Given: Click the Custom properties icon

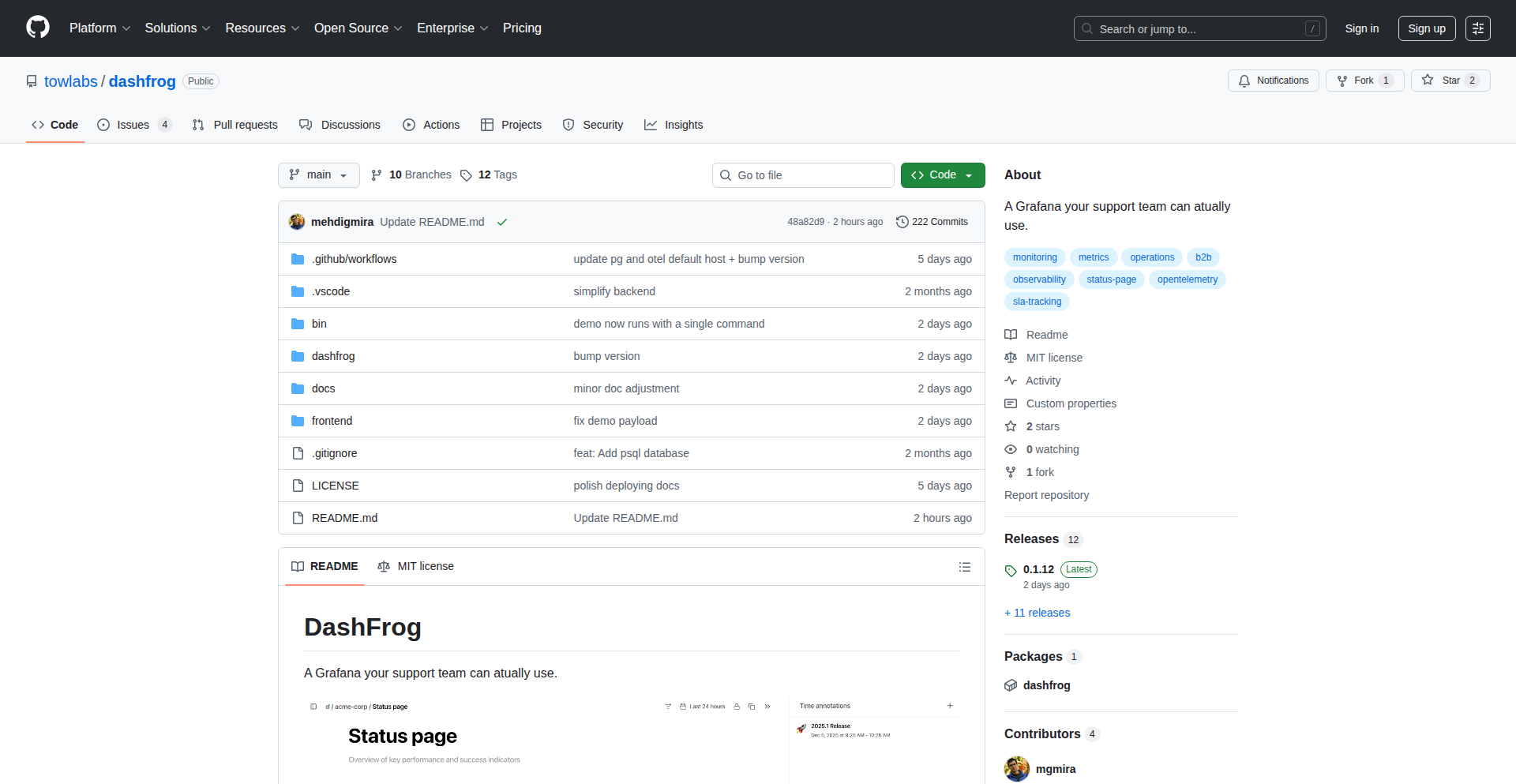Looking at the screenshot, I should click(1011, 403).
